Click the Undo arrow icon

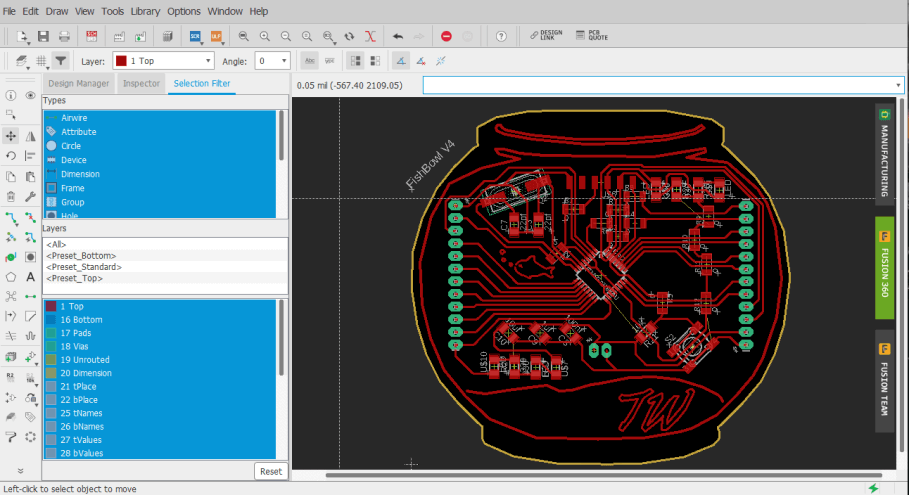click(x=398, y=36)
